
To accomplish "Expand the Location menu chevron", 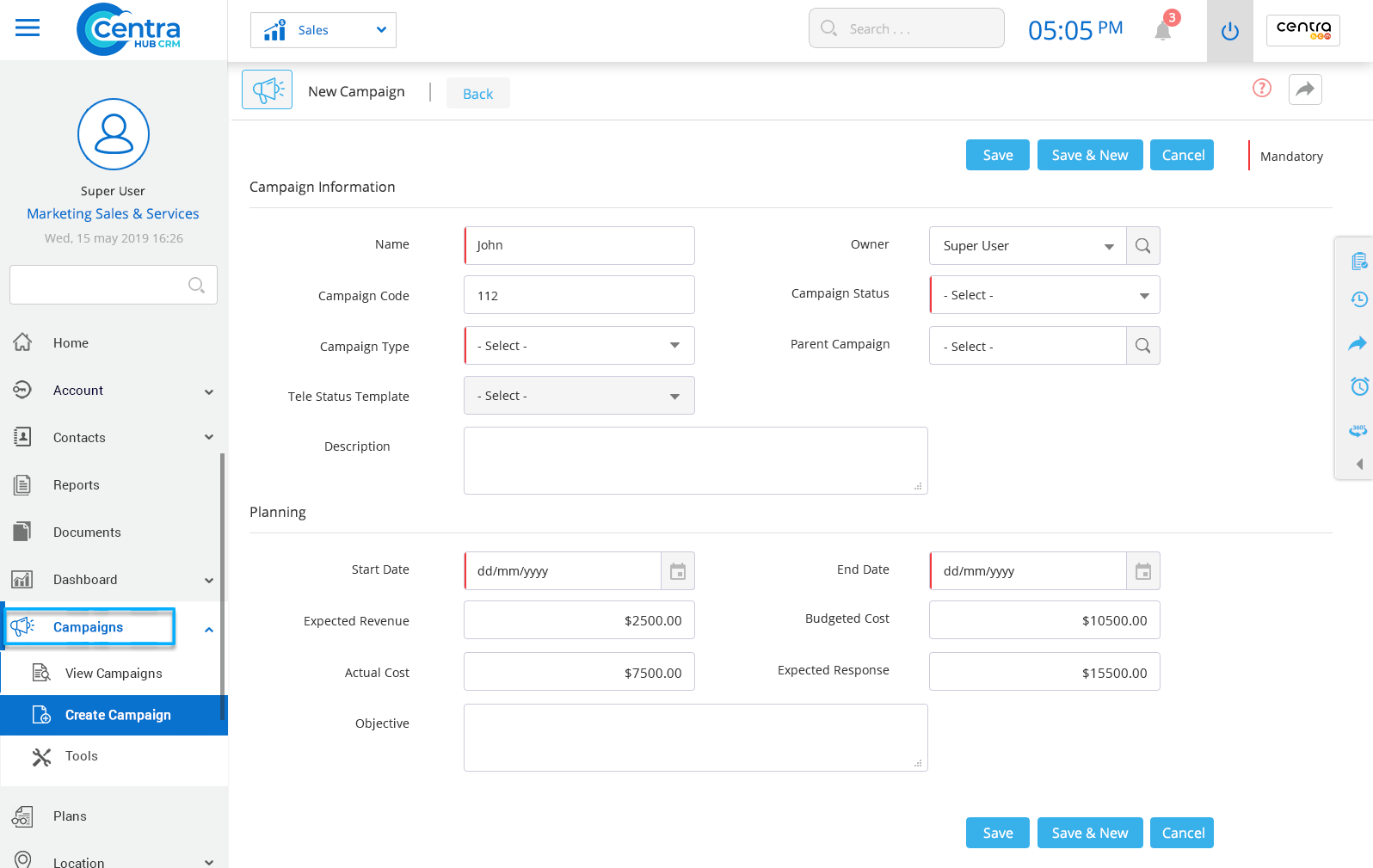I will point(209,862).
